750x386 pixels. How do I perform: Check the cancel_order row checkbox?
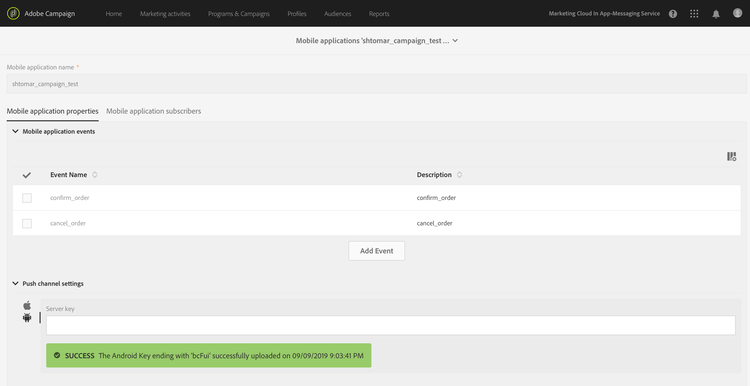(x=27, y=223)
